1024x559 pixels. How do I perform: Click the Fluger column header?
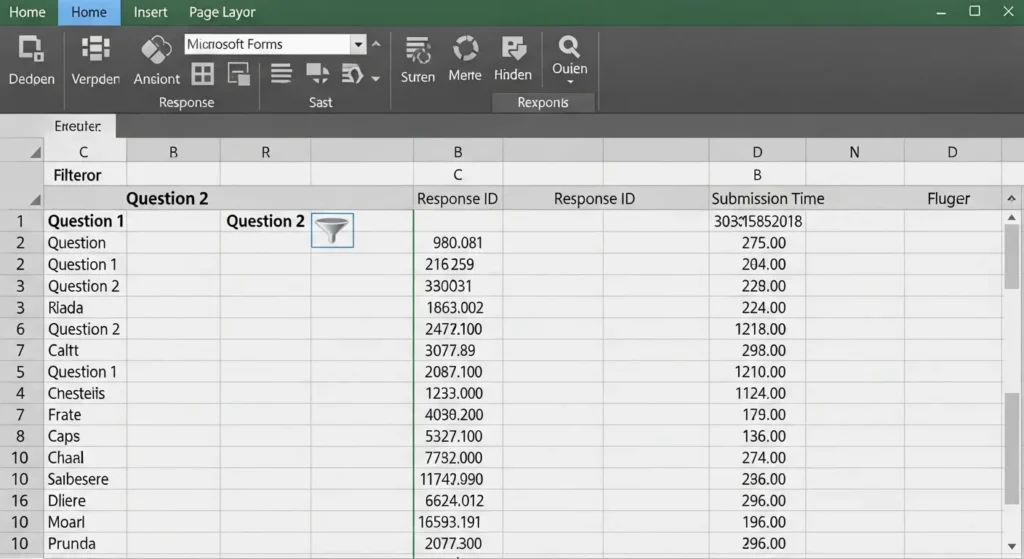[948, 198]
